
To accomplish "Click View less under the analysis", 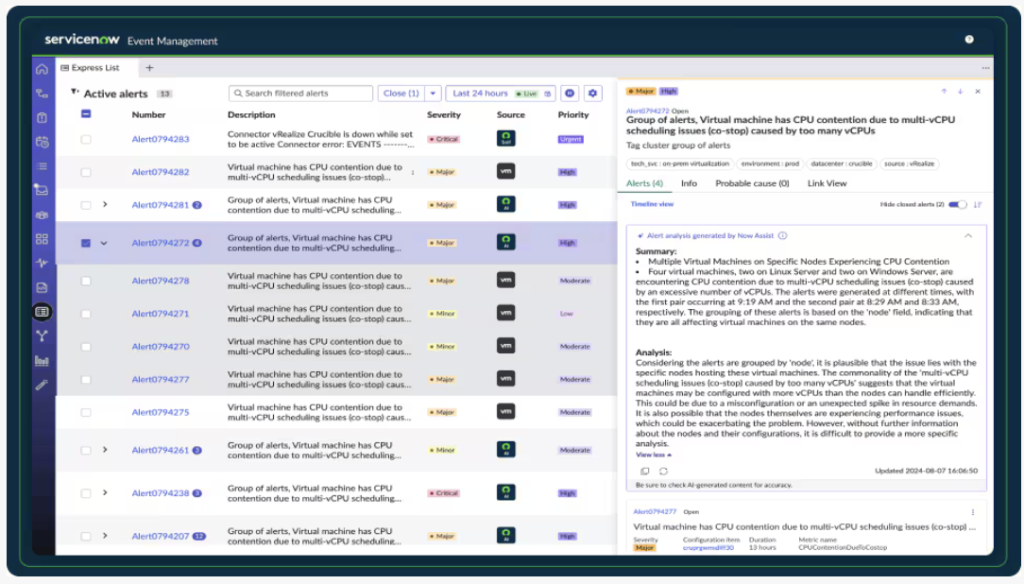I will (x=653, y=455).
